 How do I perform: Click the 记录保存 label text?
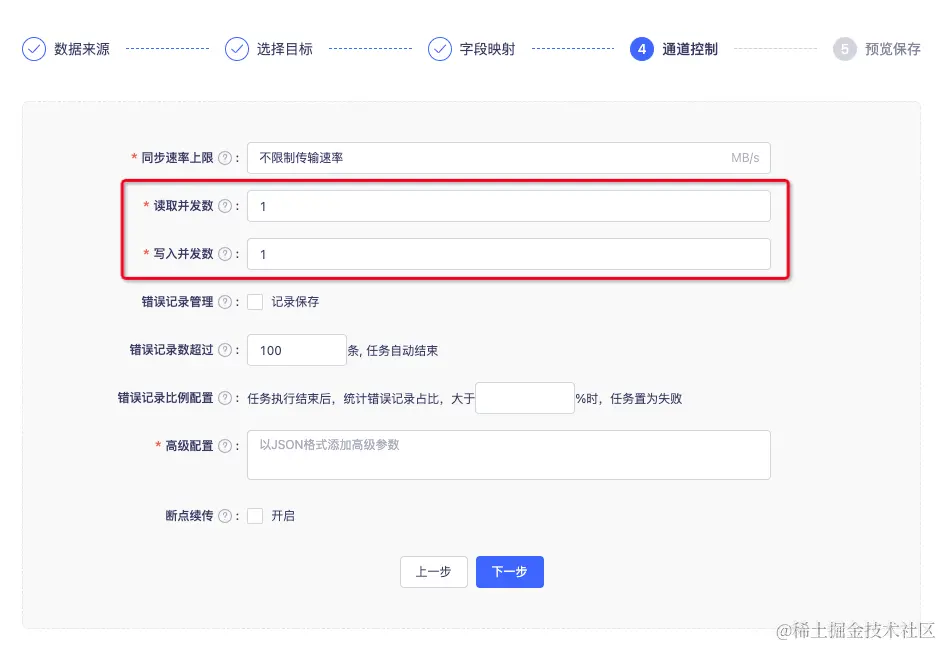pos(295,302)
